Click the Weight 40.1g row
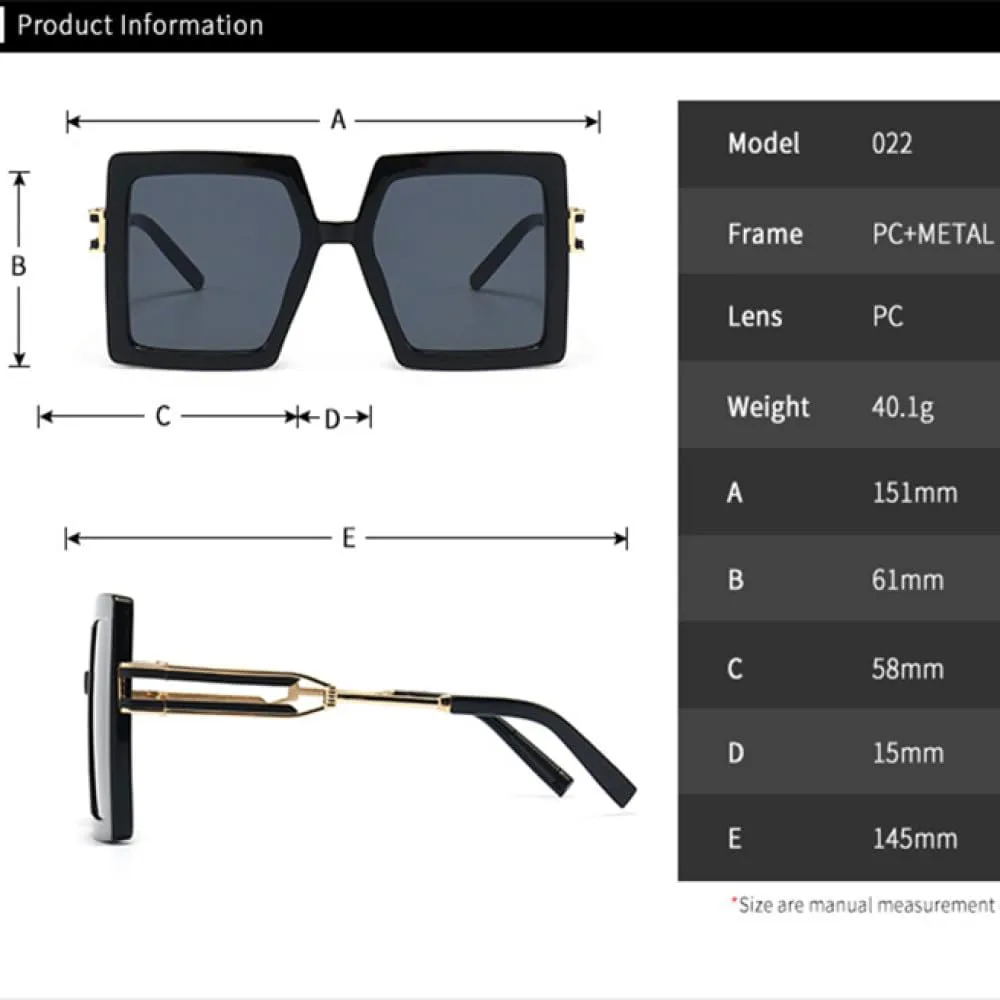 pos(839,404)
